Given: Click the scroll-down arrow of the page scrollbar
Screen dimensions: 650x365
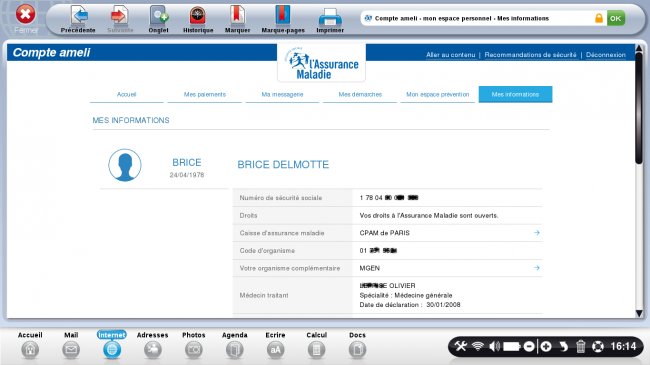Looking at the screenshot, I should (639, 313).
